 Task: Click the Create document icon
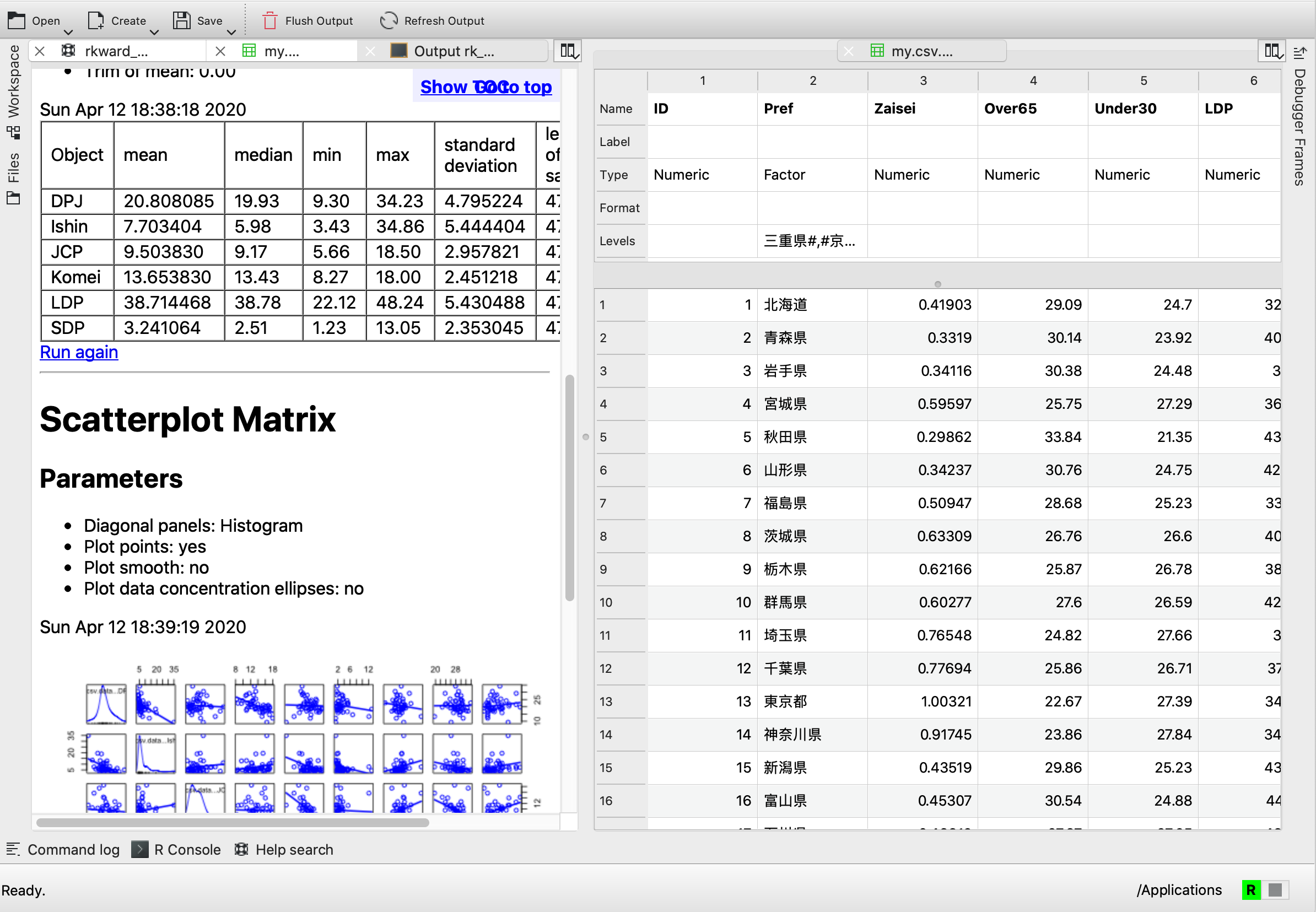95,20
